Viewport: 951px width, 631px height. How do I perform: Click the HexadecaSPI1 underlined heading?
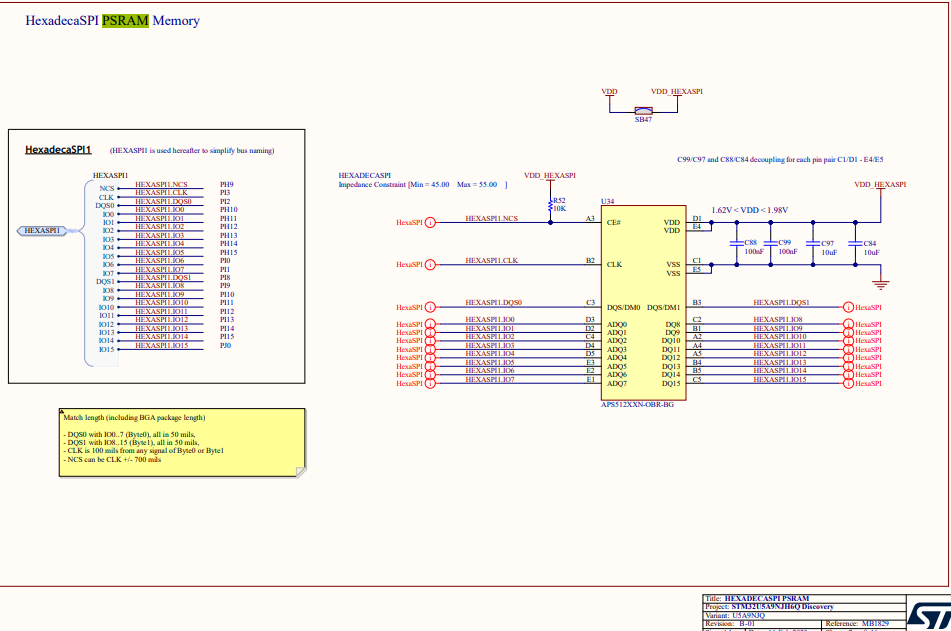58,150
